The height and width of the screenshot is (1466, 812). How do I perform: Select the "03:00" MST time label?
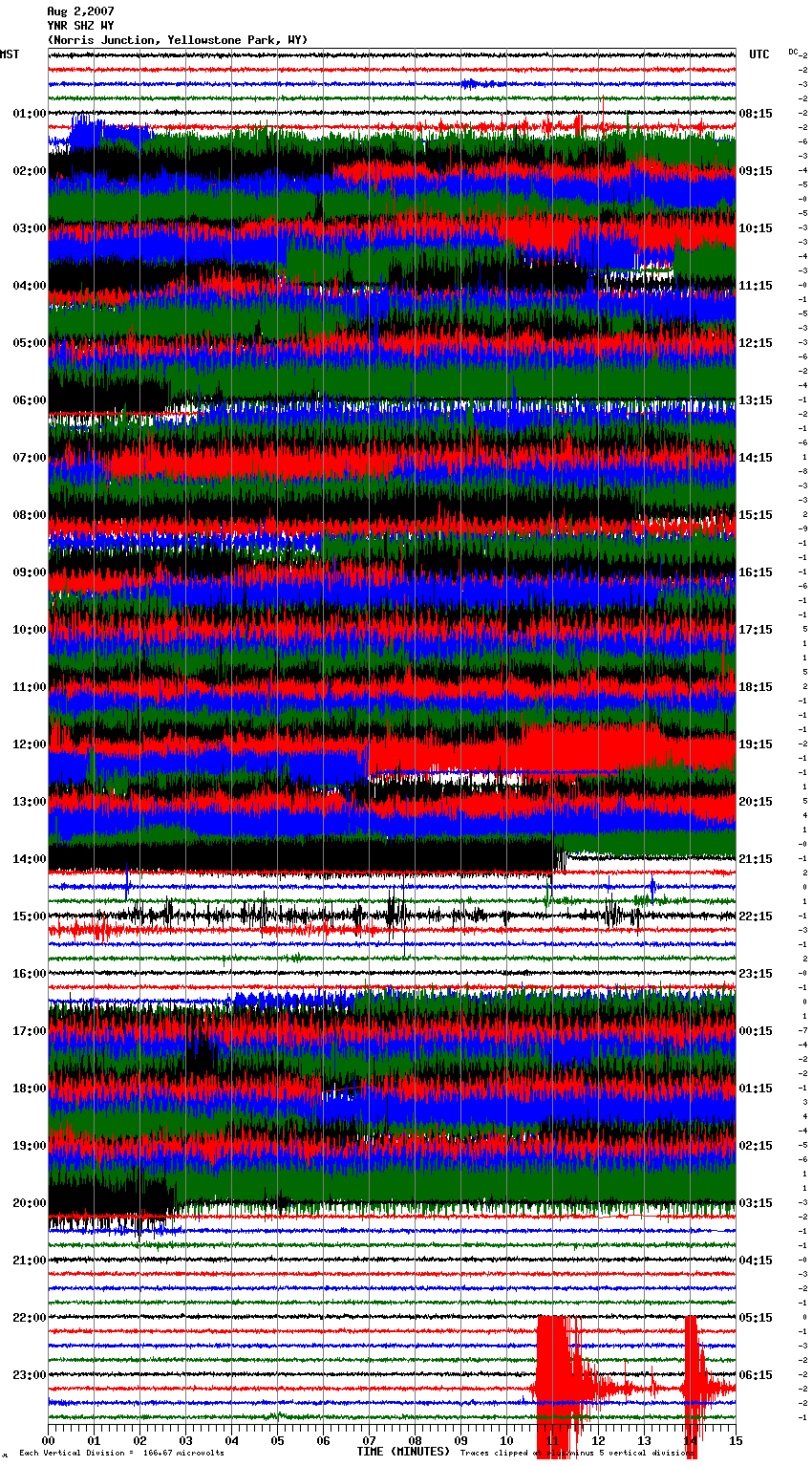point(30,228)
